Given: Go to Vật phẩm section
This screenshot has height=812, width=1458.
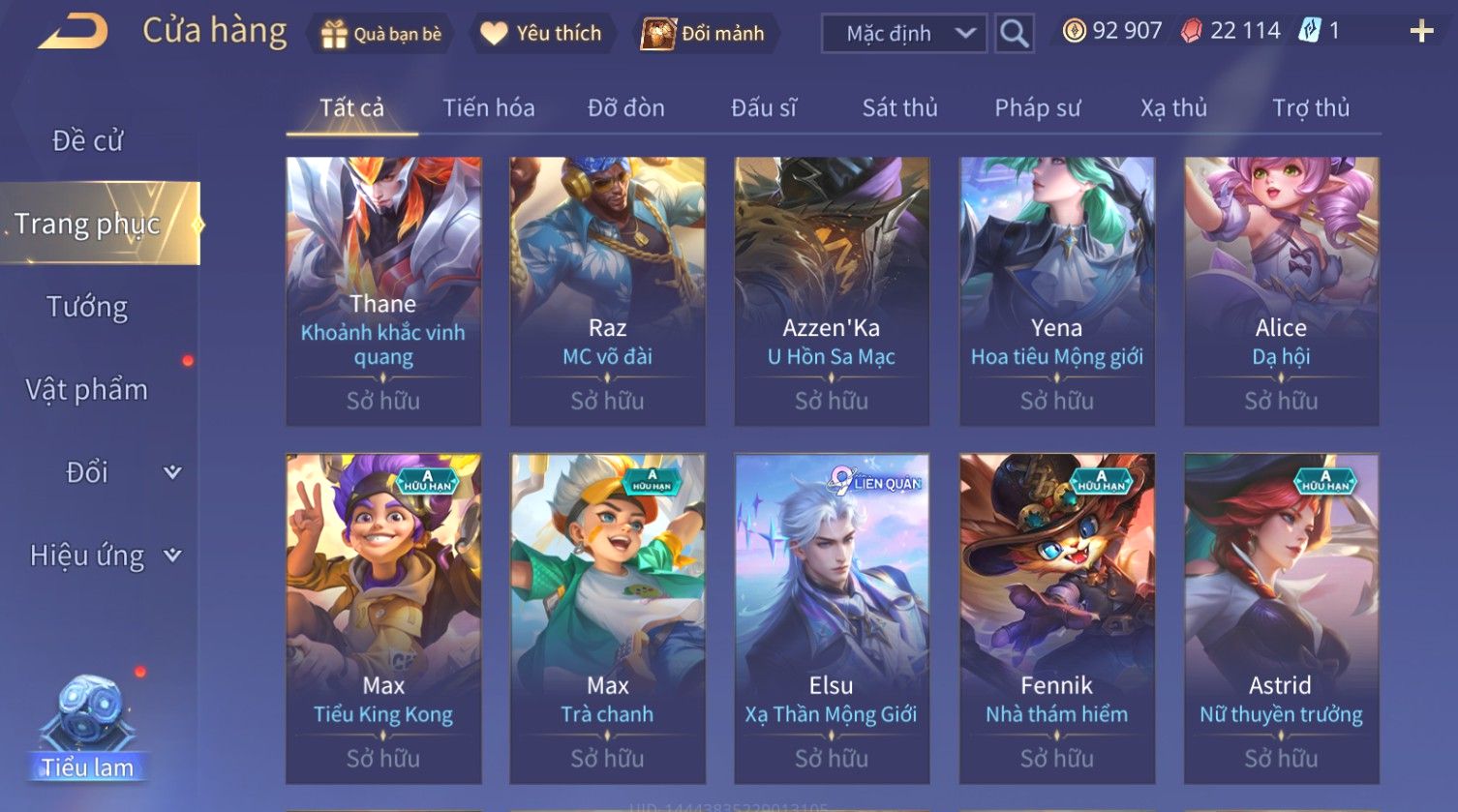Looking at the screenshot, I should point(87,389).
